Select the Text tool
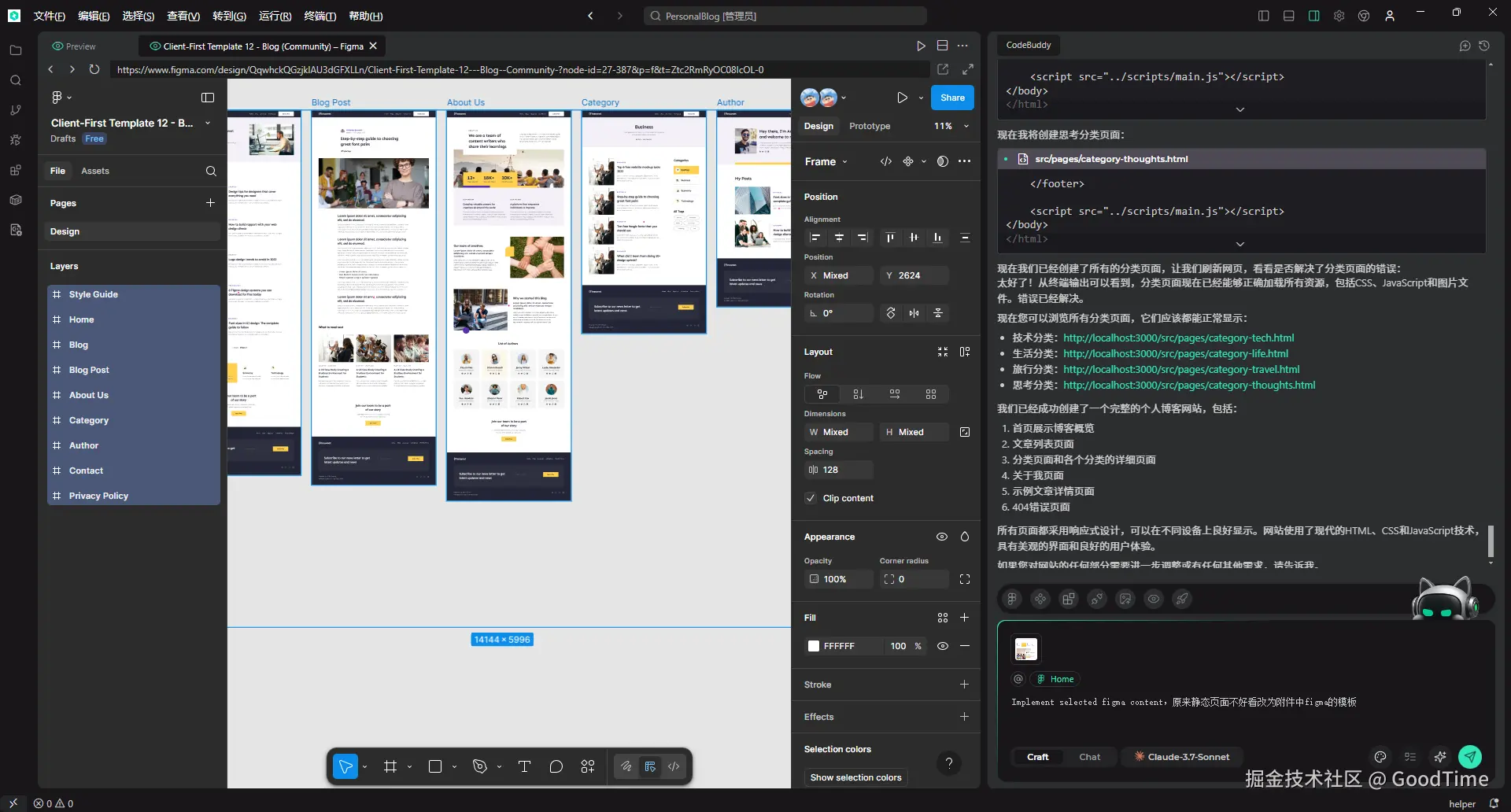Image resolution: width=1511 pixels, height=812 pixels. coord(525,766)
